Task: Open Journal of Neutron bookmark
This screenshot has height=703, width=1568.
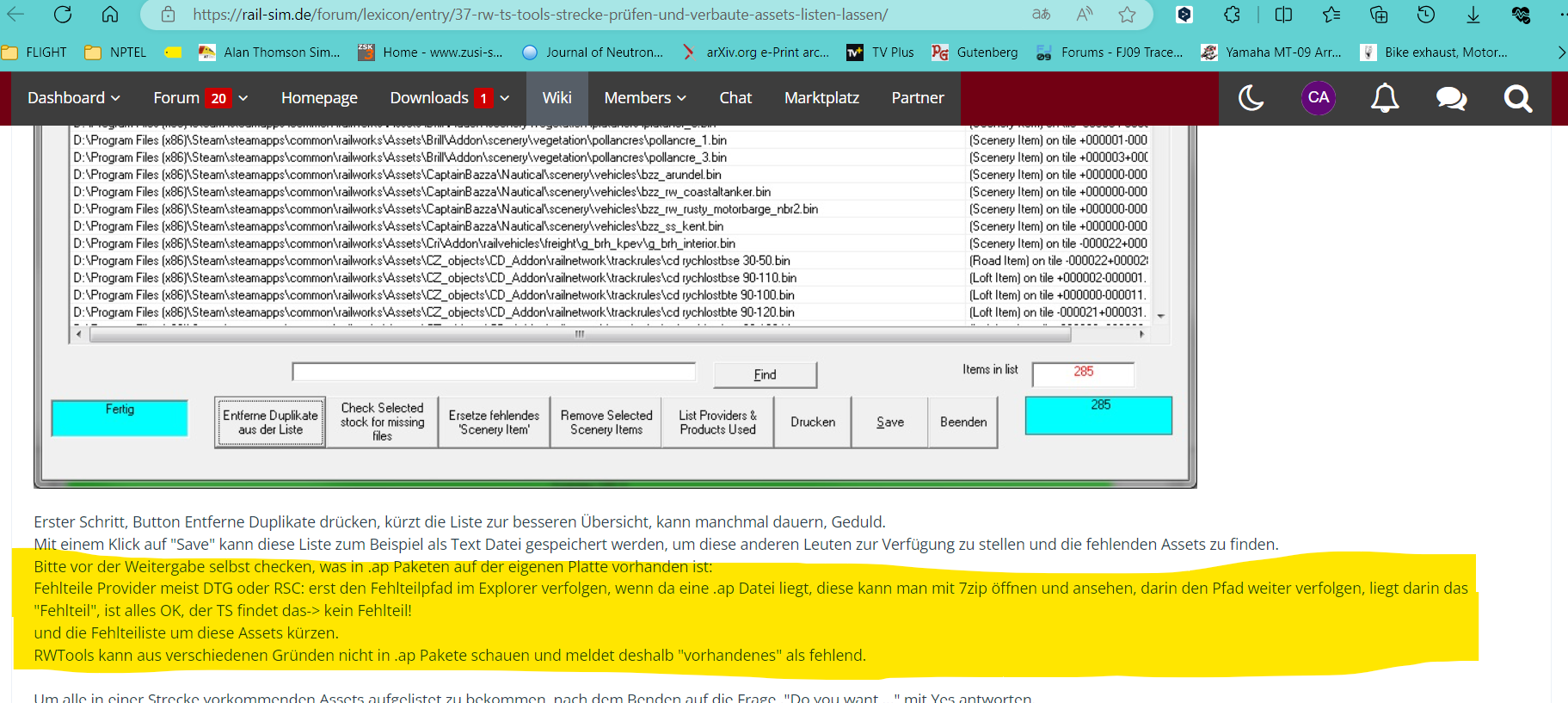Action: tap(593, 52)
